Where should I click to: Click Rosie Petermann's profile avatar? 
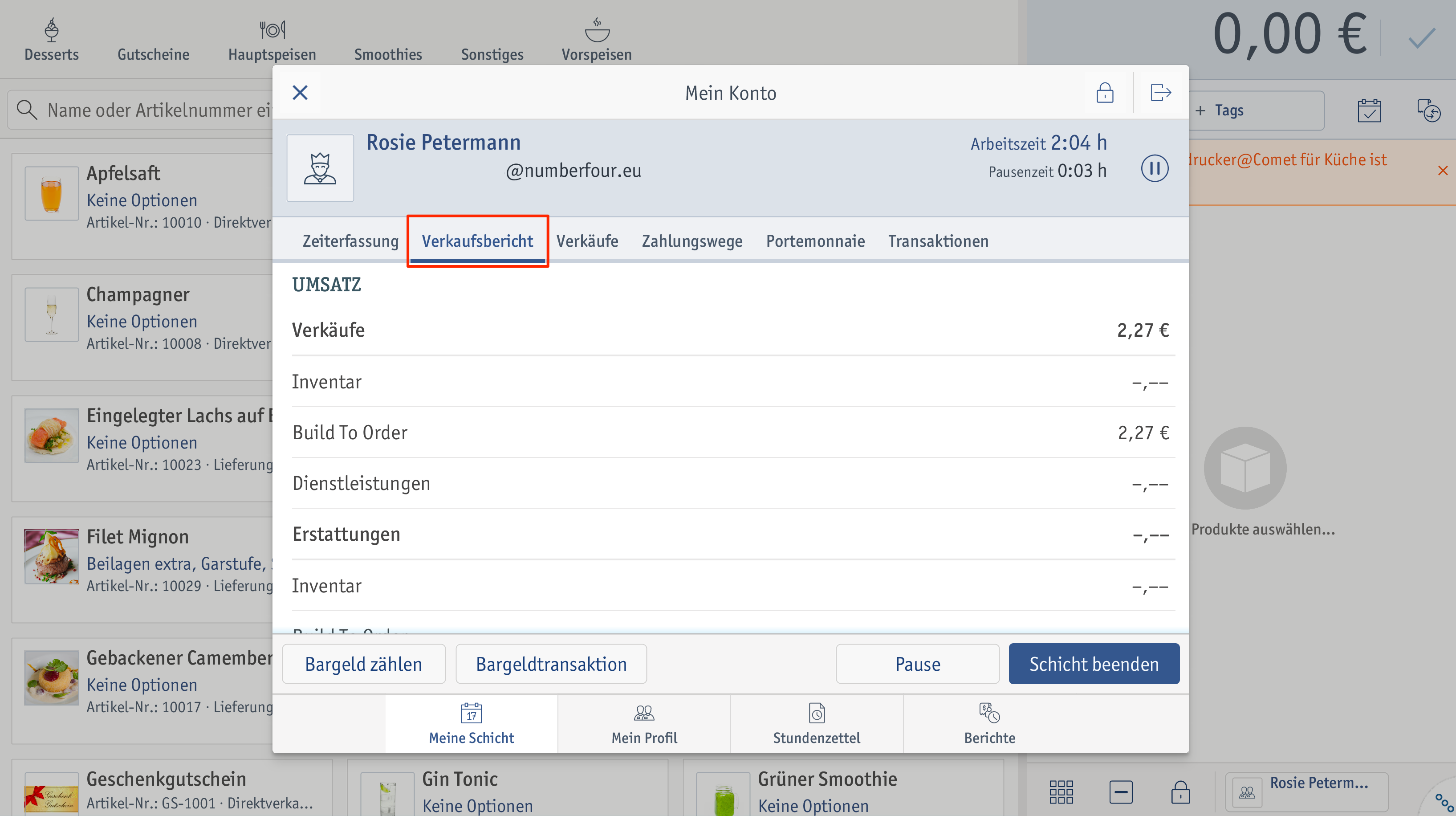[320, 168]
